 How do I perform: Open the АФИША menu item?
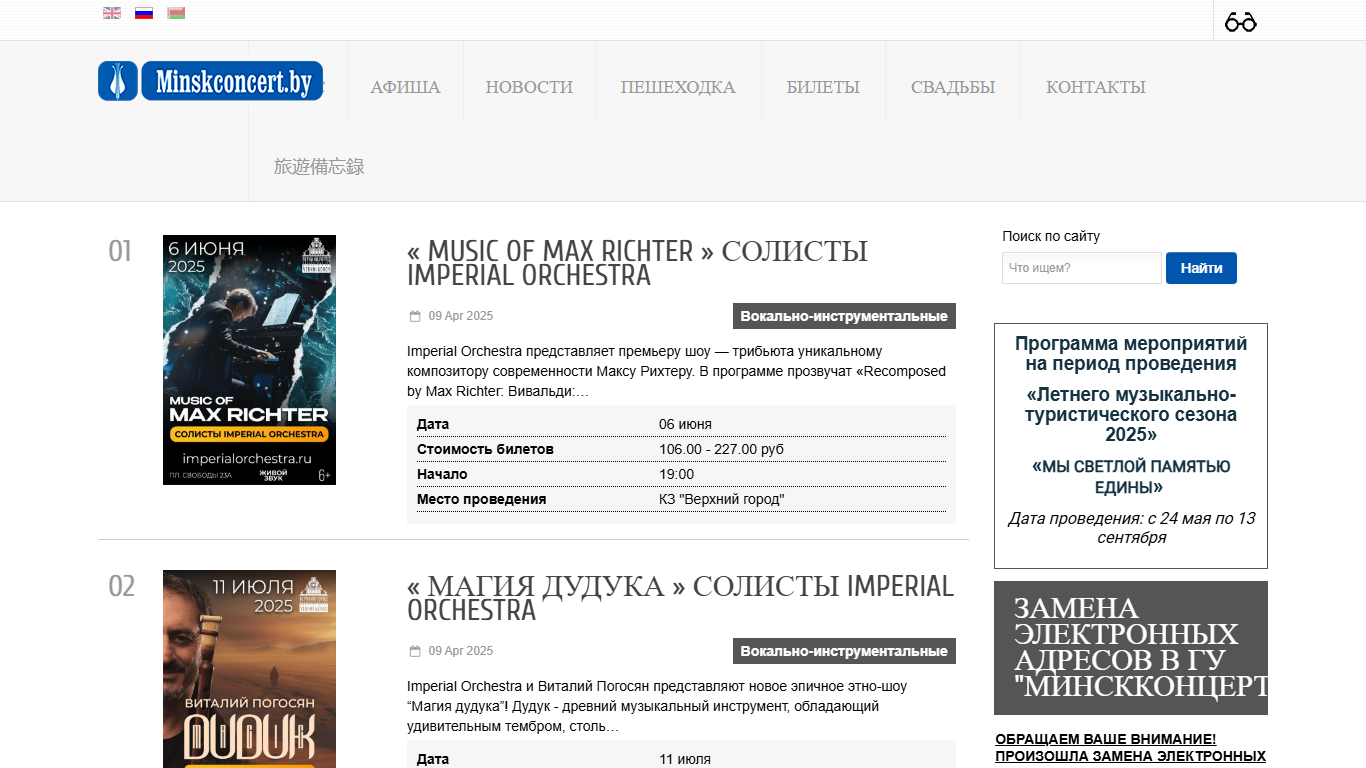coord(405,87)
